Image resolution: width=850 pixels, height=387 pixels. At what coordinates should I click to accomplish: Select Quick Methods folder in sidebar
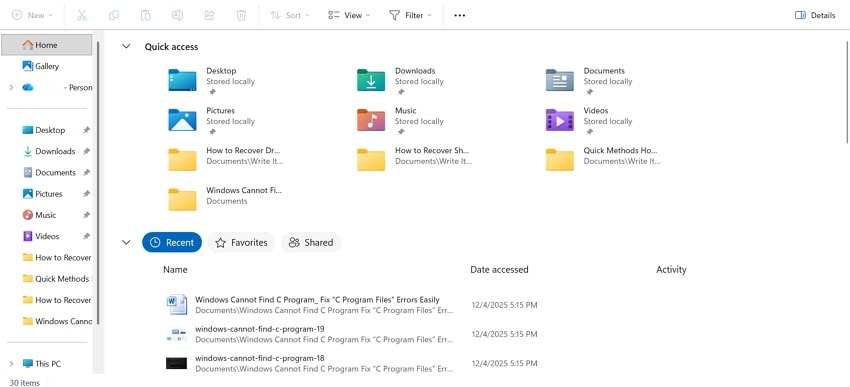click(56, 279)
